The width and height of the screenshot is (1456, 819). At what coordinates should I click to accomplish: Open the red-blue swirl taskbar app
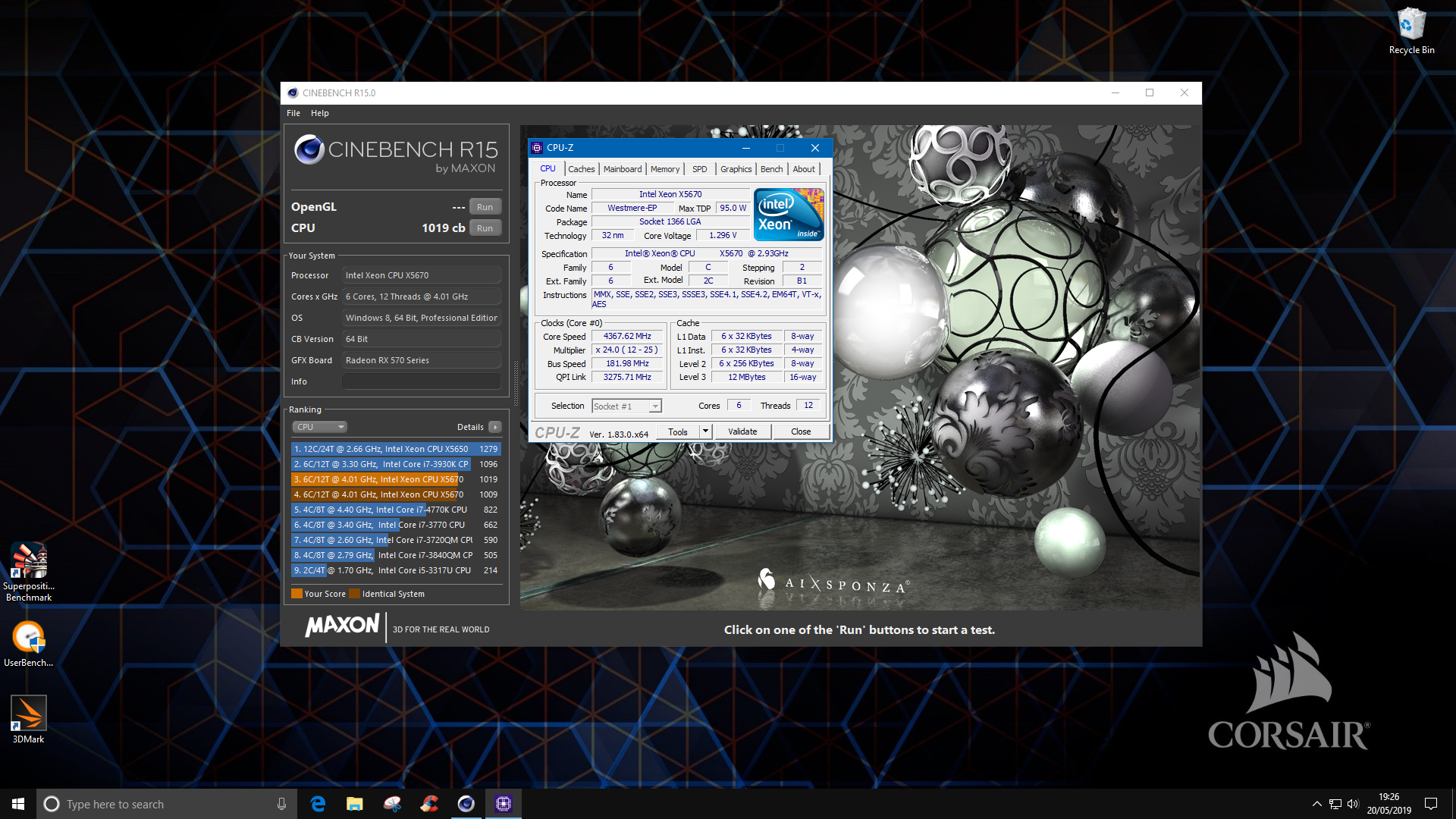click(x=429, y=804)
